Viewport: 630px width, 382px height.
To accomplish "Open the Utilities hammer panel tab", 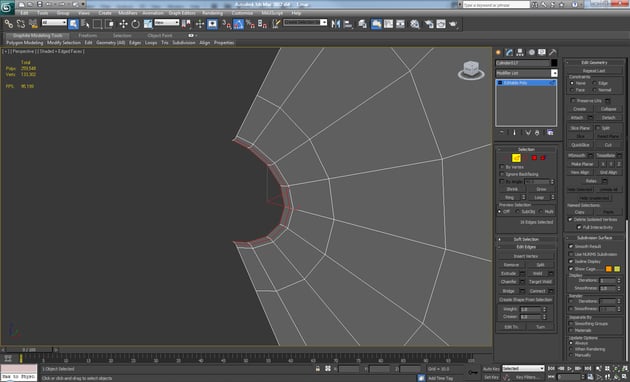I will pyautogui.click(x=552, y=52).
